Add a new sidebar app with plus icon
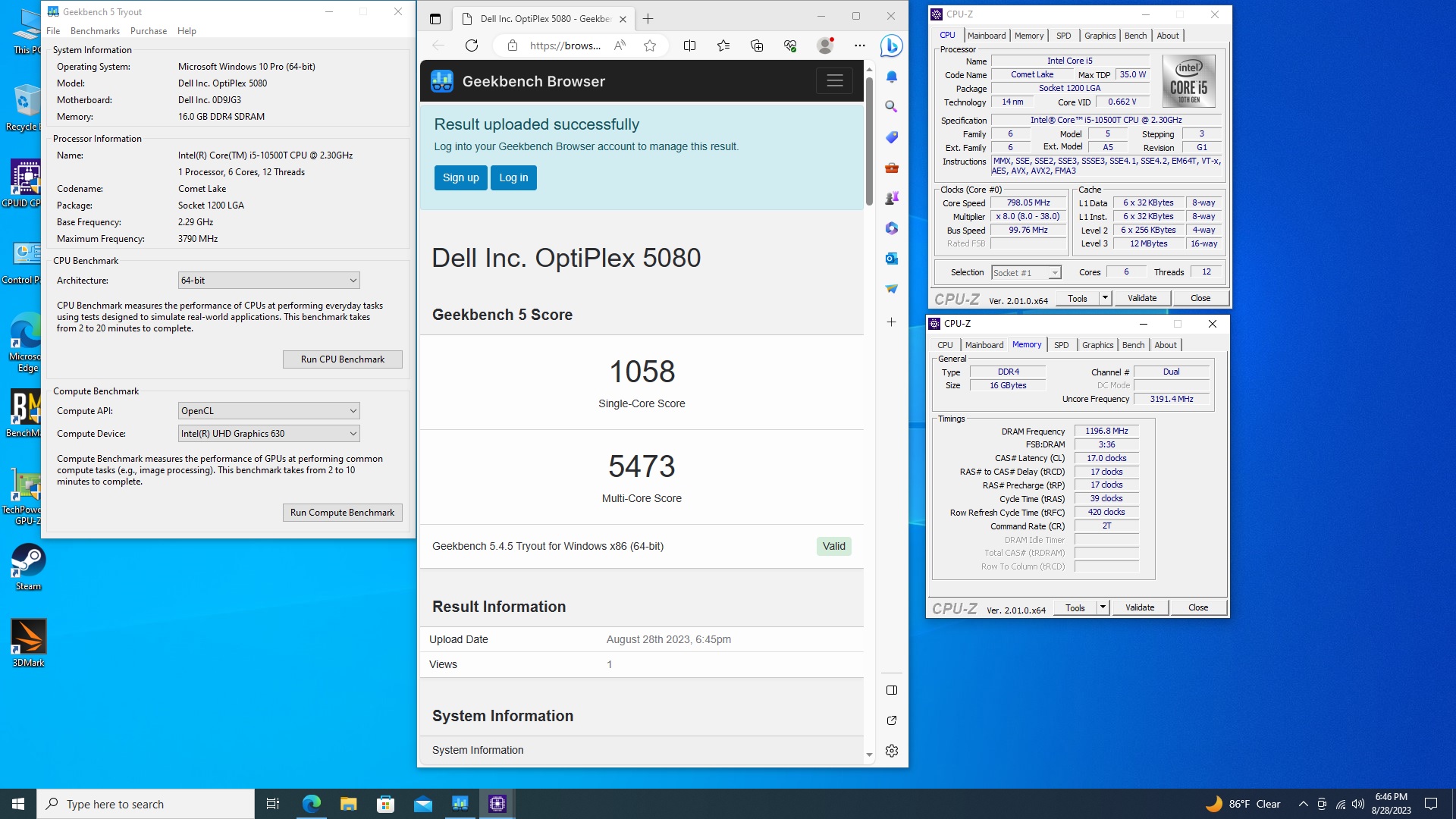 (x=892, y=322)
